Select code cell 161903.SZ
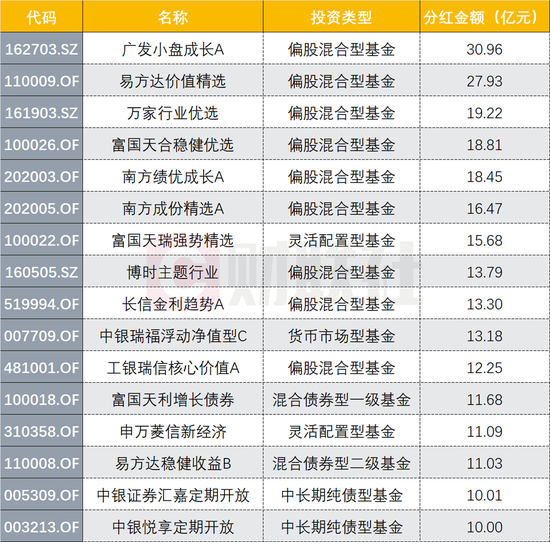This screenshot has height=542, width=550. coord(41,113)
